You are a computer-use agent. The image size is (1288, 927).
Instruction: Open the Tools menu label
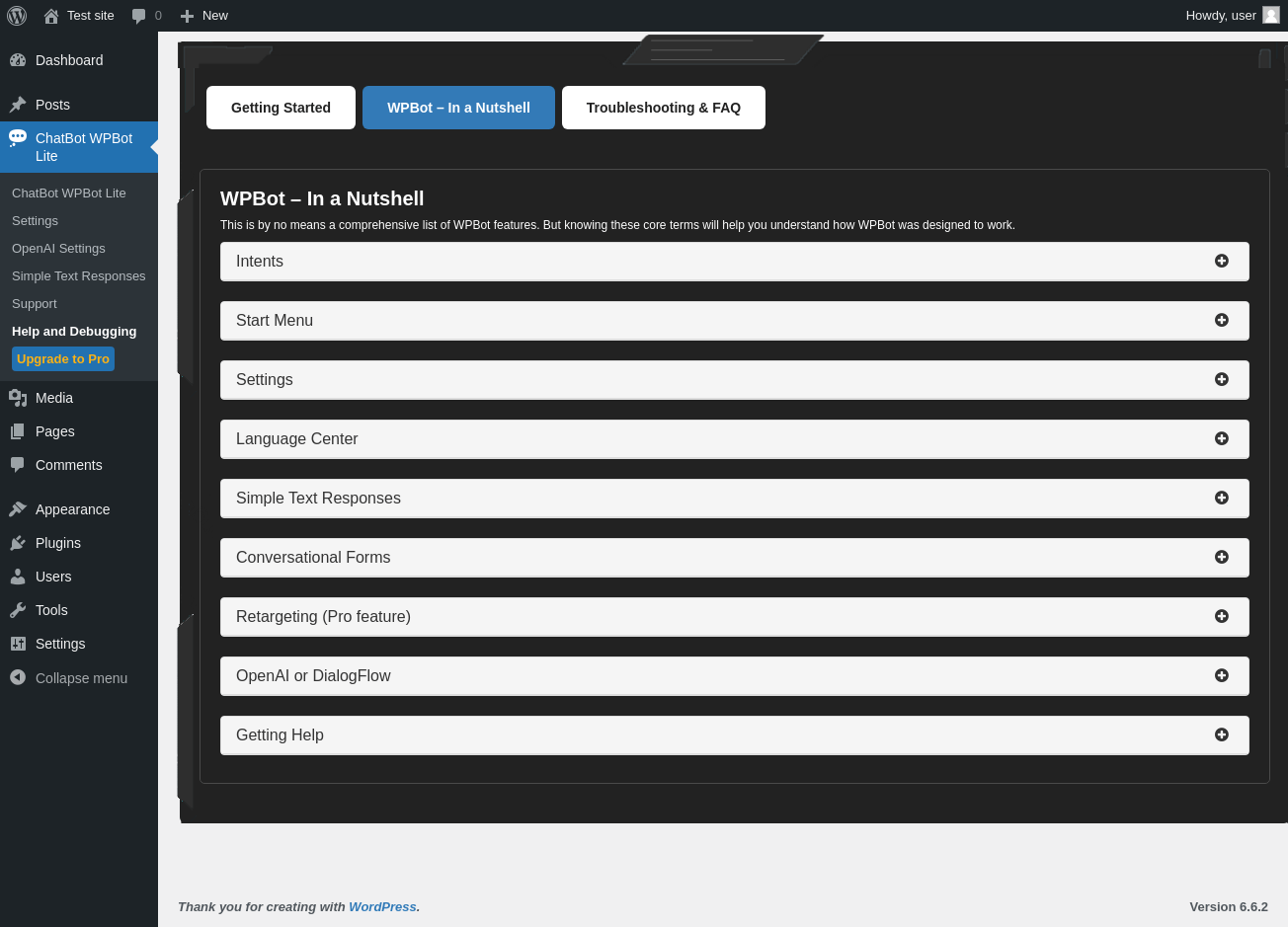(x=51, y=610)
